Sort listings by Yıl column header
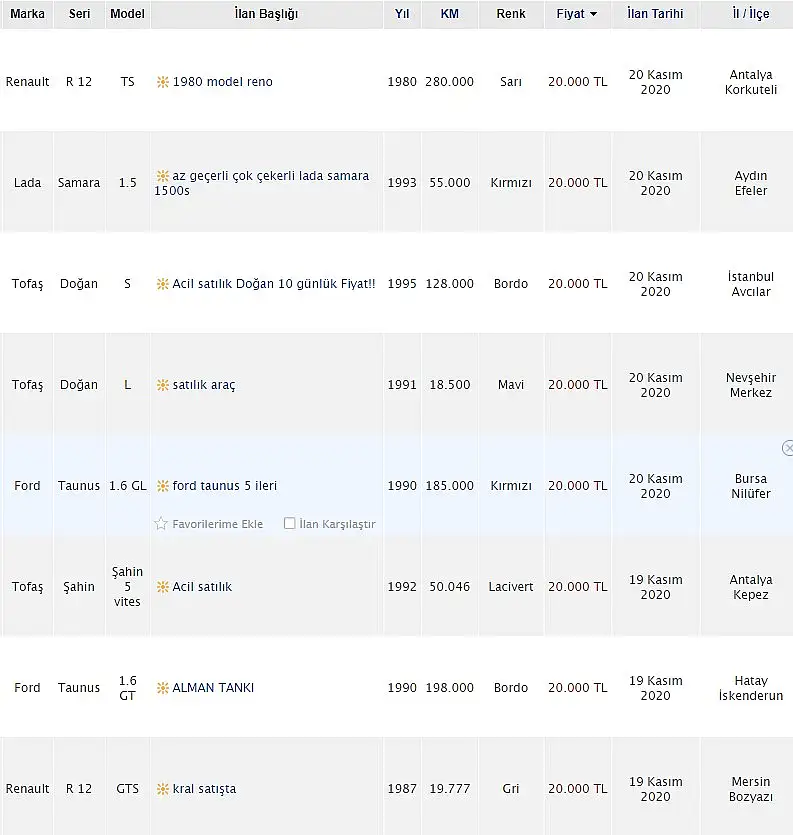Viewport: 793px width, 835px height. point(402,14)
